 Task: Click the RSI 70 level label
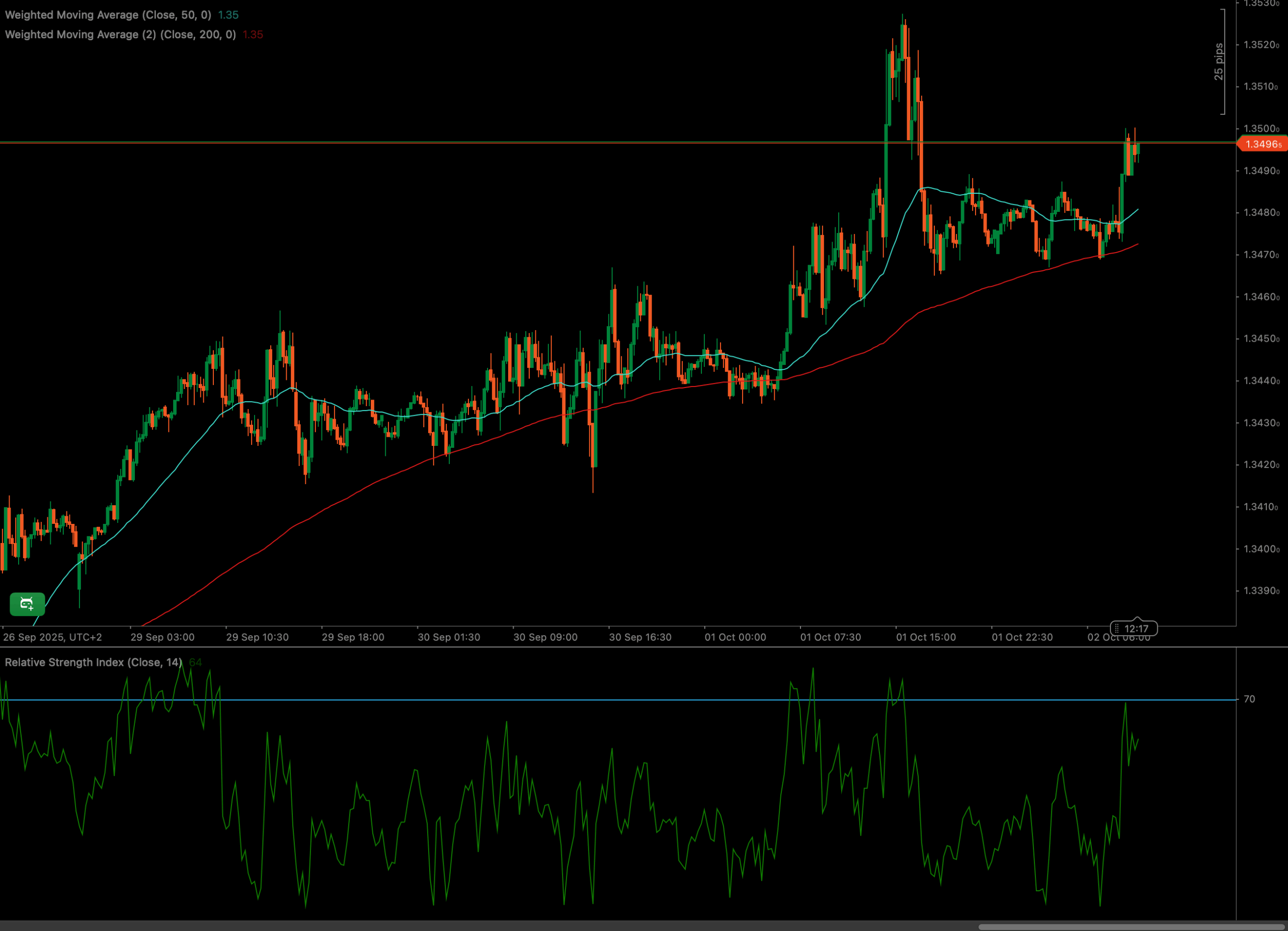(x=1249, y=699)
